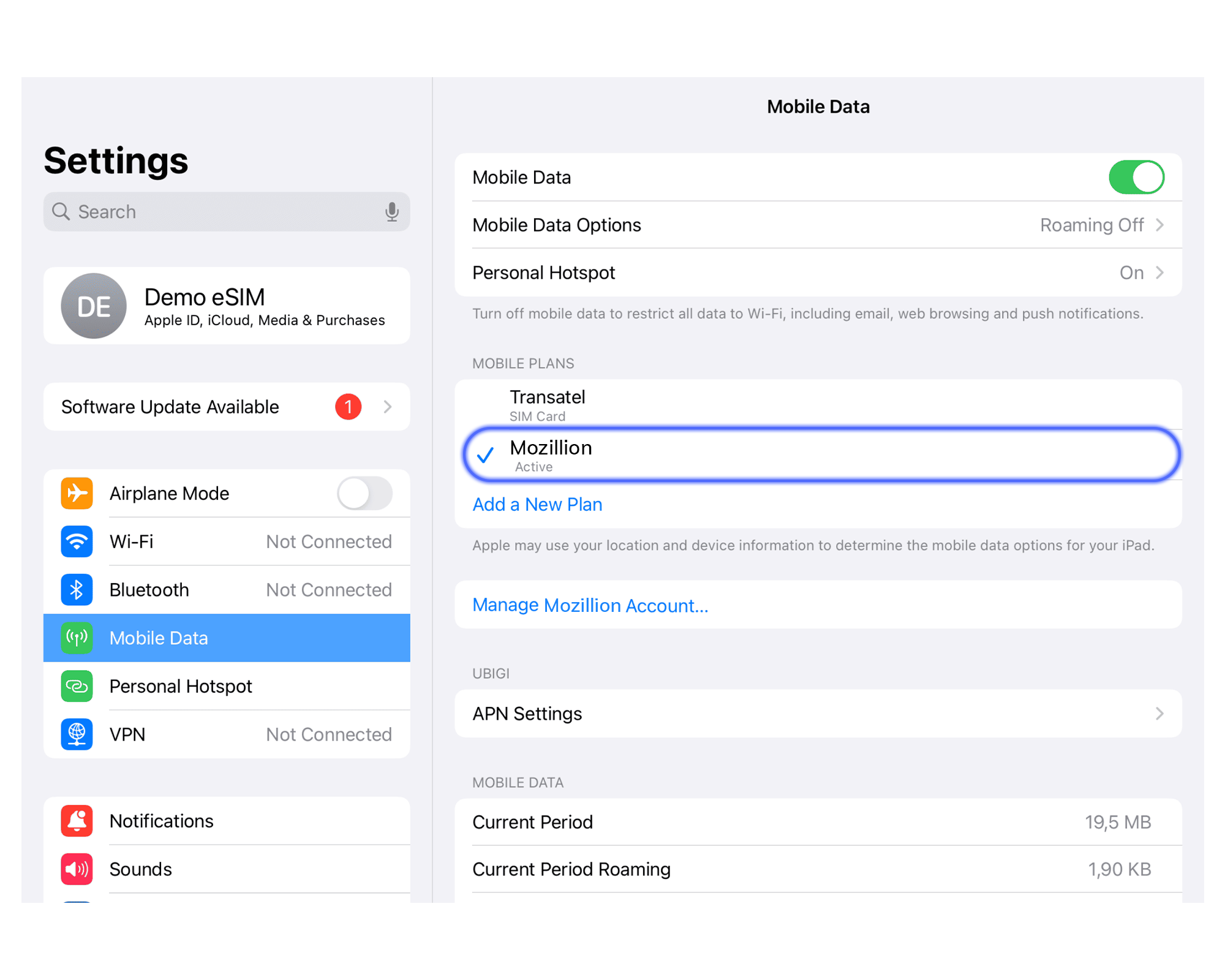Screen dimensions: 1225x980
Task: Open APN Settings row
Action: coord(817,714)
